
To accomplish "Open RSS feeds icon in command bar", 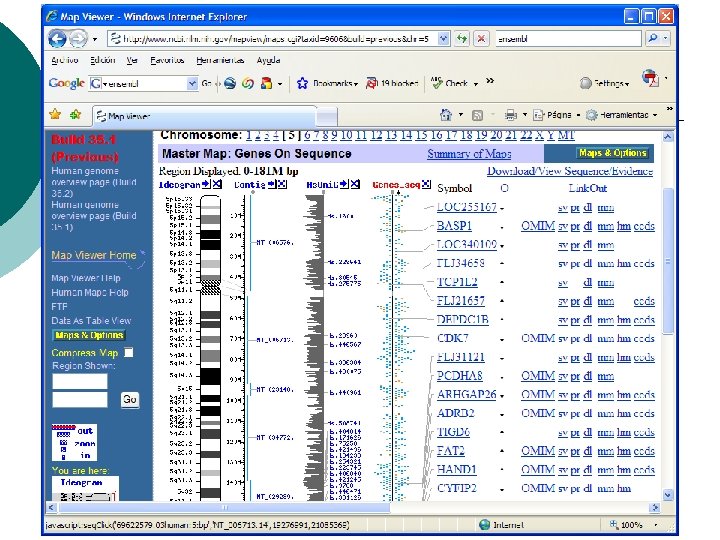I will click(478, 115).
